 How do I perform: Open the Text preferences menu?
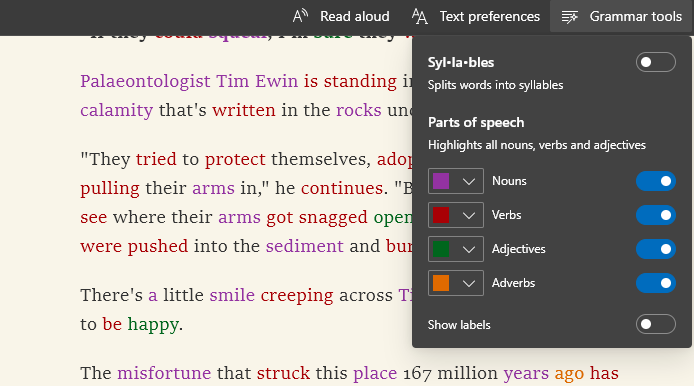pyautogui.click(x=476, y=16)
